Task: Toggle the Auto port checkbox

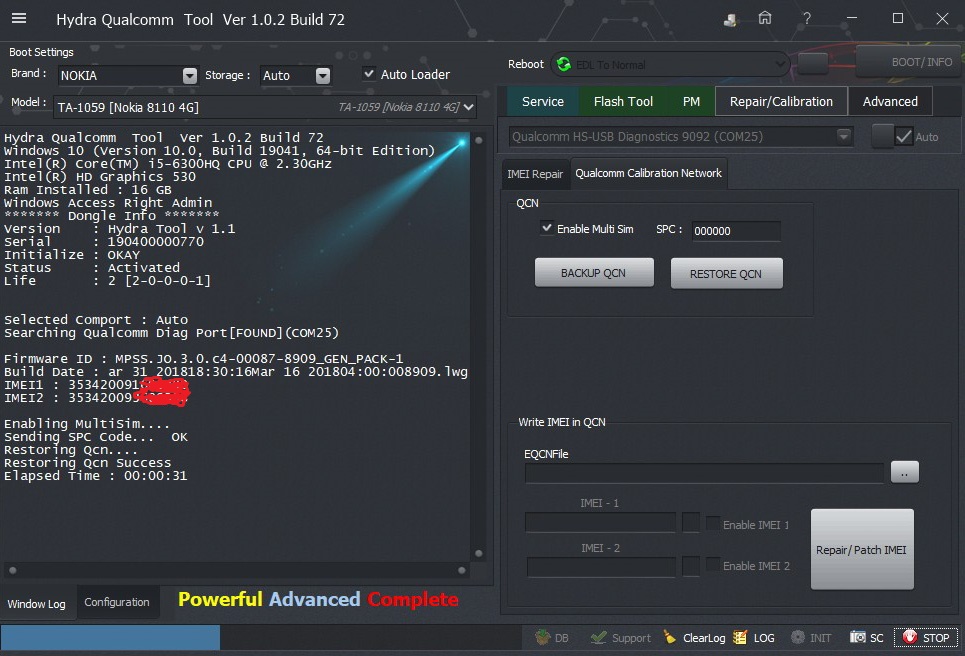Action: tap(903, 137)
